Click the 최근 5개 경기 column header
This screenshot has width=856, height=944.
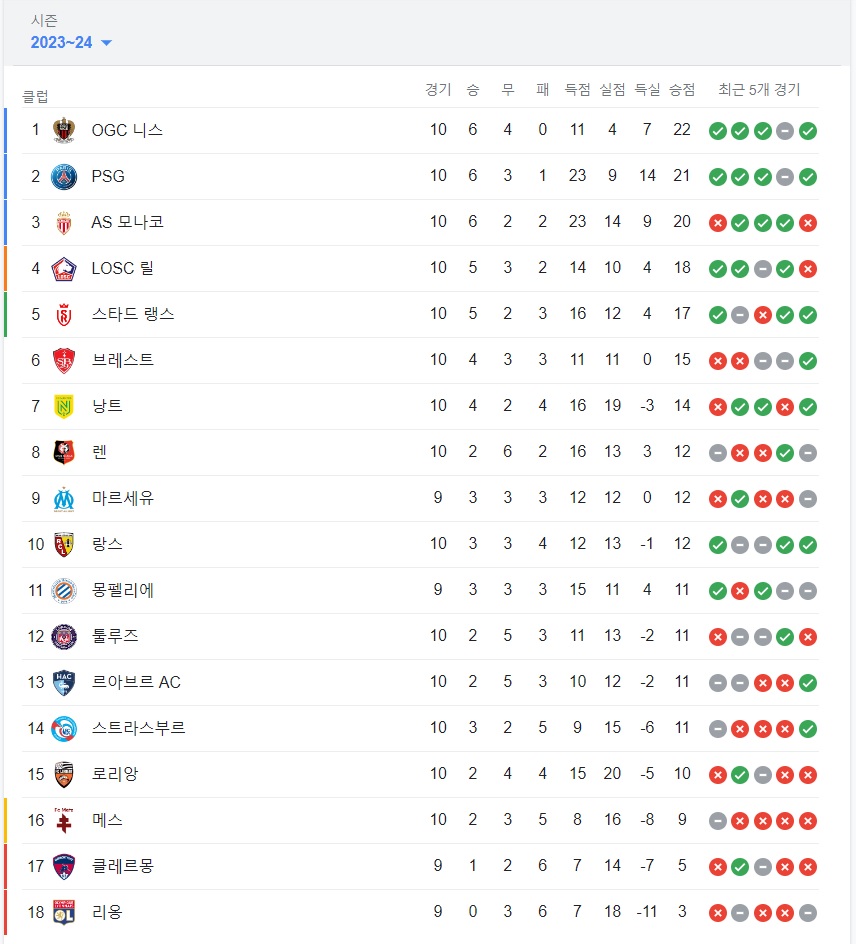click(x=760, y=90)
